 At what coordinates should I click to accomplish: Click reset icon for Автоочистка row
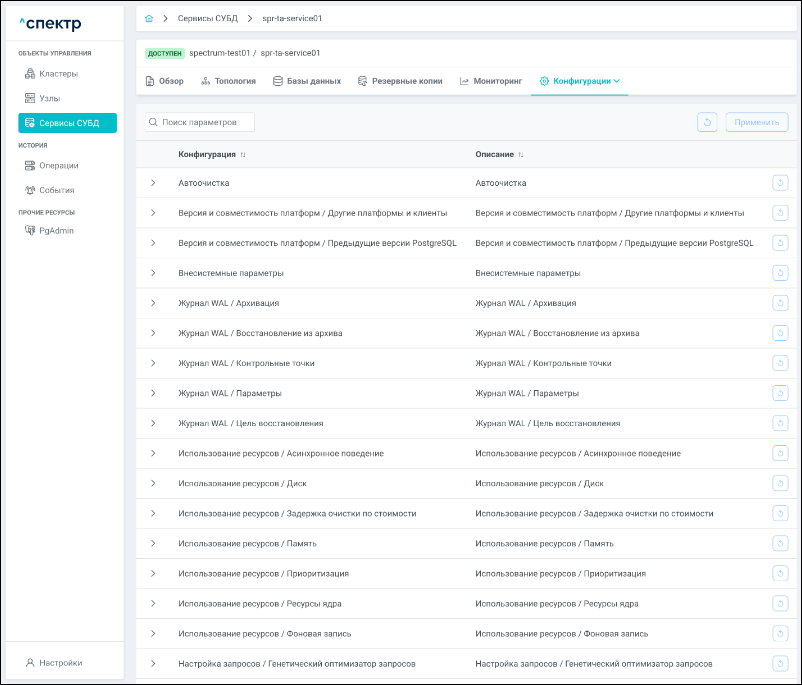780,182
